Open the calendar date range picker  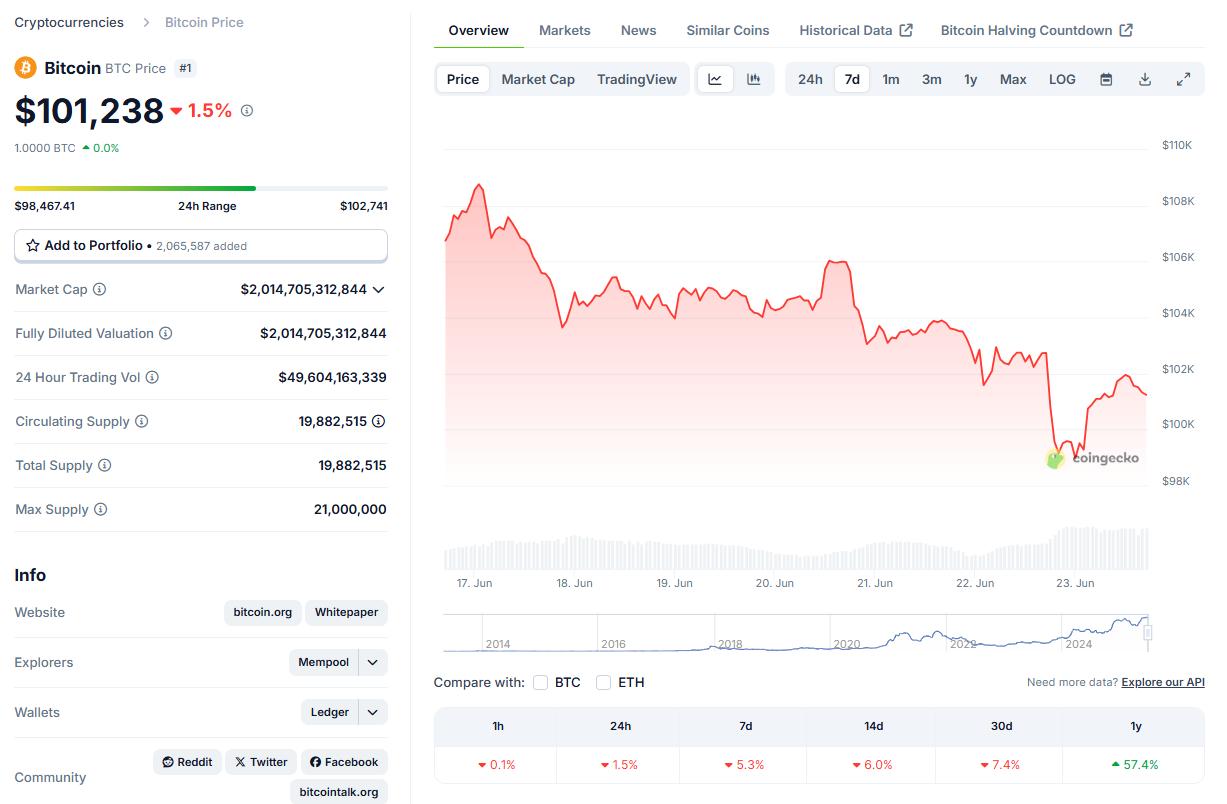pos(1106,79)
